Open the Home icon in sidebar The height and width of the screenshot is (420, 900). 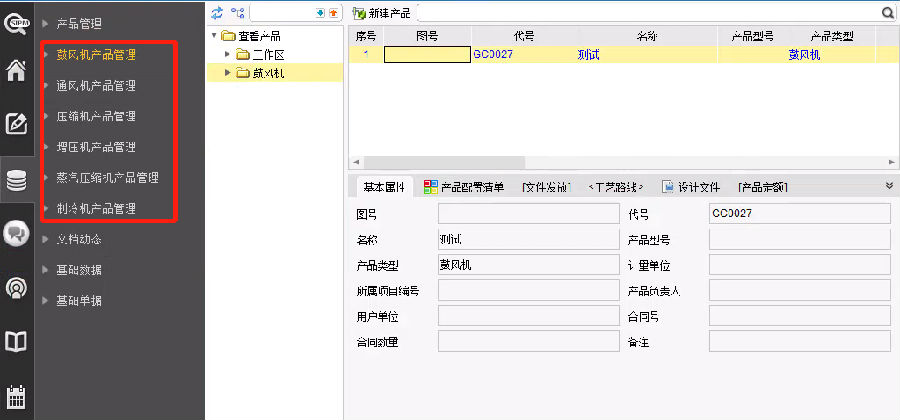pyautogui.click(x=16, y=71)
